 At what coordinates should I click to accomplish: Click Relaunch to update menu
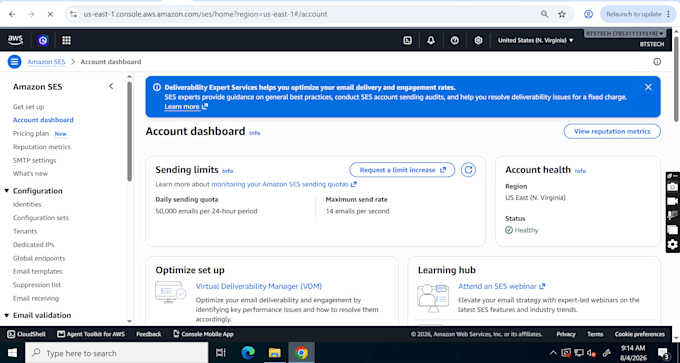click(637, 14)
